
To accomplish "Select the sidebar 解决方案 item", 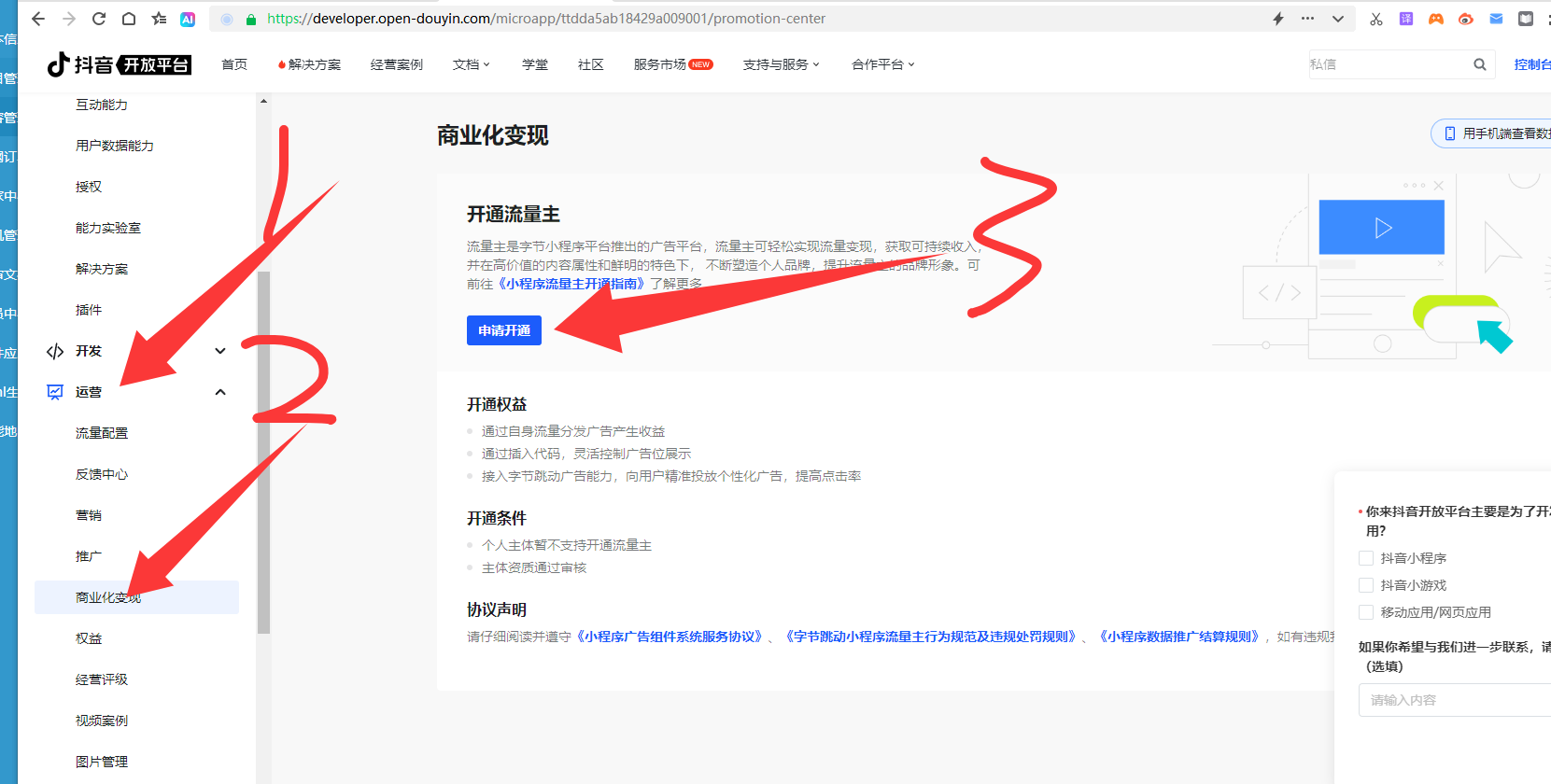I will pos(102,269).
